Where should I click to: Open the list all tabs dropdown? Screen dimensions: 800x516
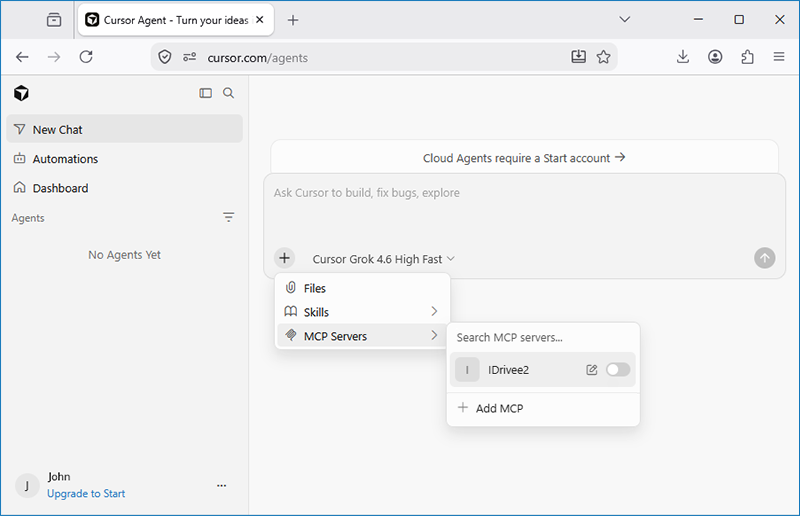pos(624,20)
